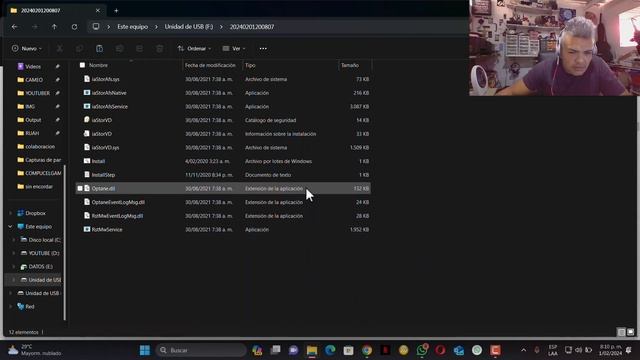Collapse the Este equipo tree node
This screenshot has height=360, width=640.
(x=11, y=227)
